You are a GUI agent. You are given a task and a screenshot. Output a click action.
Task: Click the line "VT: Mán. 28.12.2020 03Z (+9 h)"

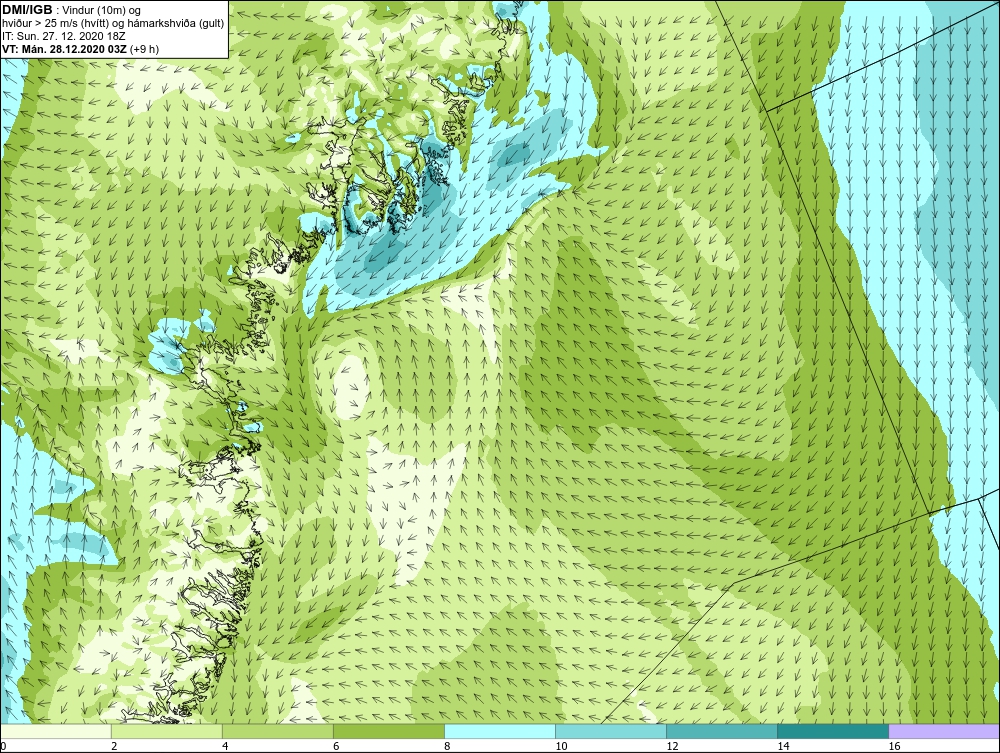[80, 48]
